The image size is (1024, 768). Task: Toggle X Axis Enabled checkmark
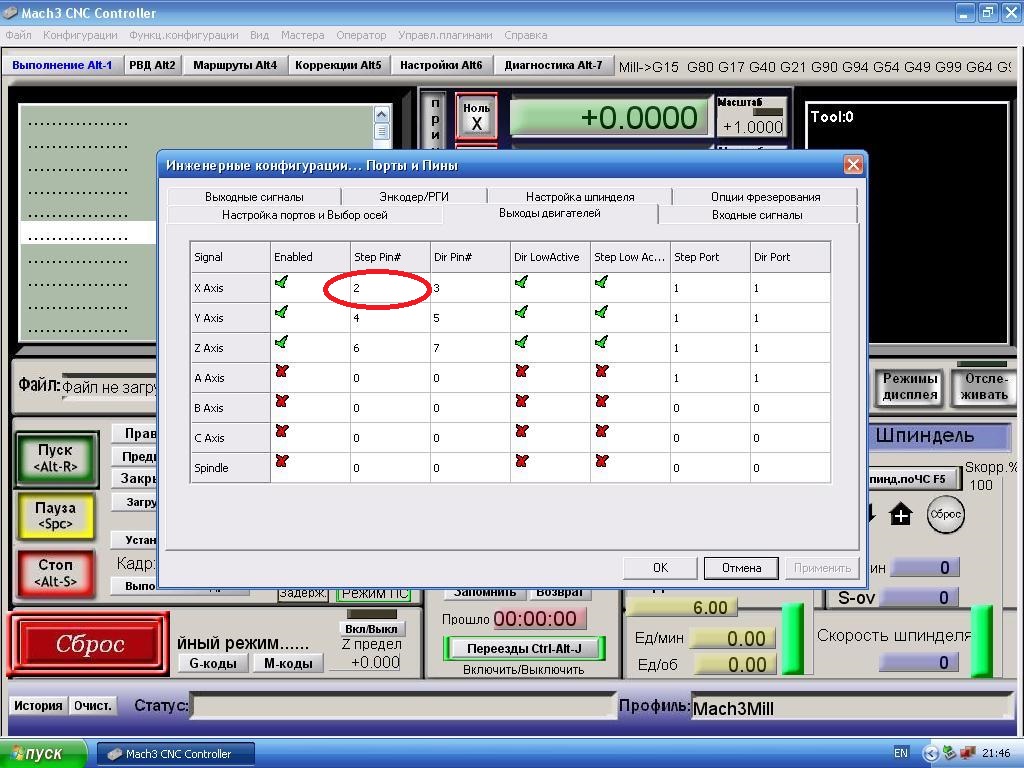pos(281,283)
